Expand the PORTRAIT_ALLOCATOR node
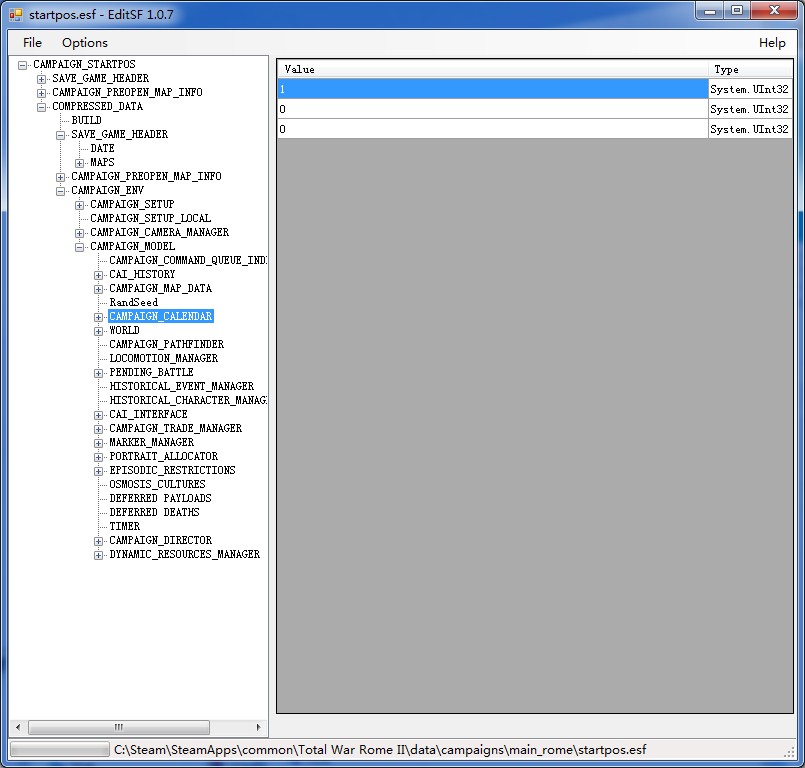 coord(99,457)
